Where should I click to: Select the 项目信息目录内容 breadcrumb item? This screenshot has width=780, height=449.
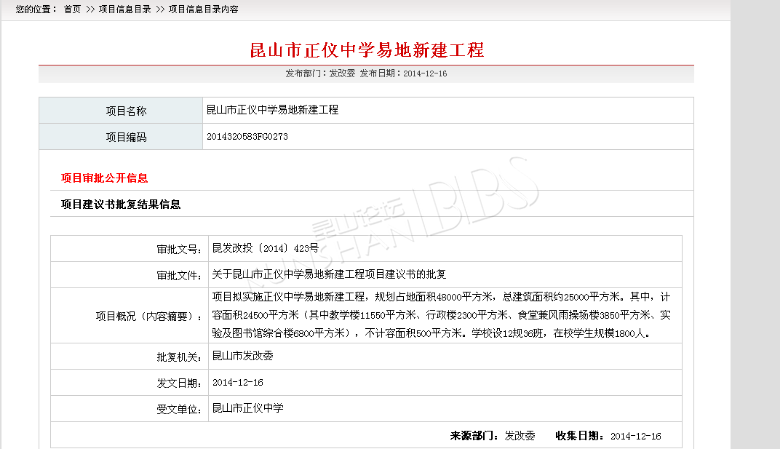(x=203, y=8)
